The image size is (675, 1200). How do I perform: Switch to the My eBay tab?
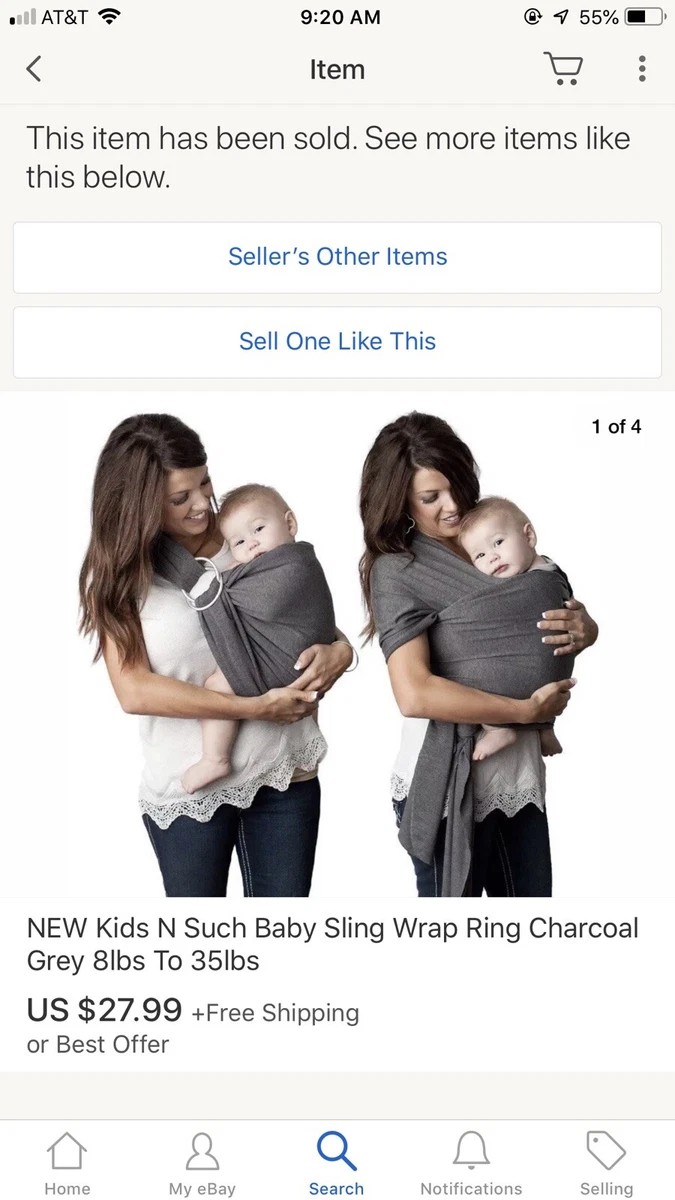[202, 1189]
